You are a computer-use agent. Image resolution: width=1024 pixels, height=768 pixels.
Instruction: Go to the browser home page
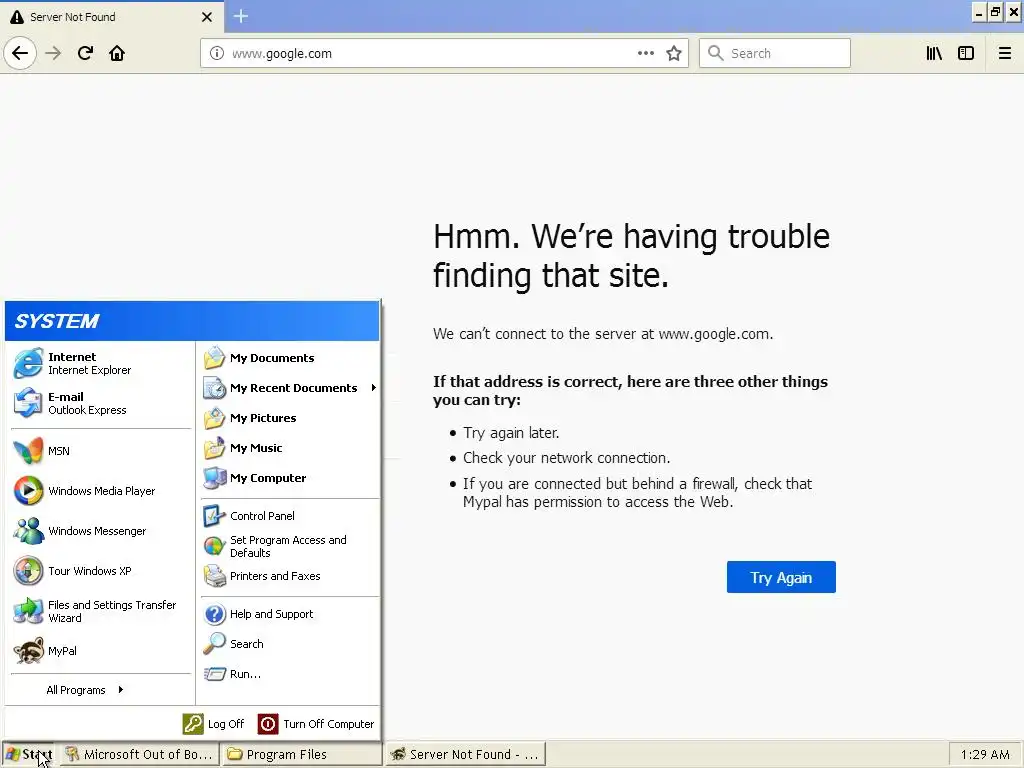[117, 53]
